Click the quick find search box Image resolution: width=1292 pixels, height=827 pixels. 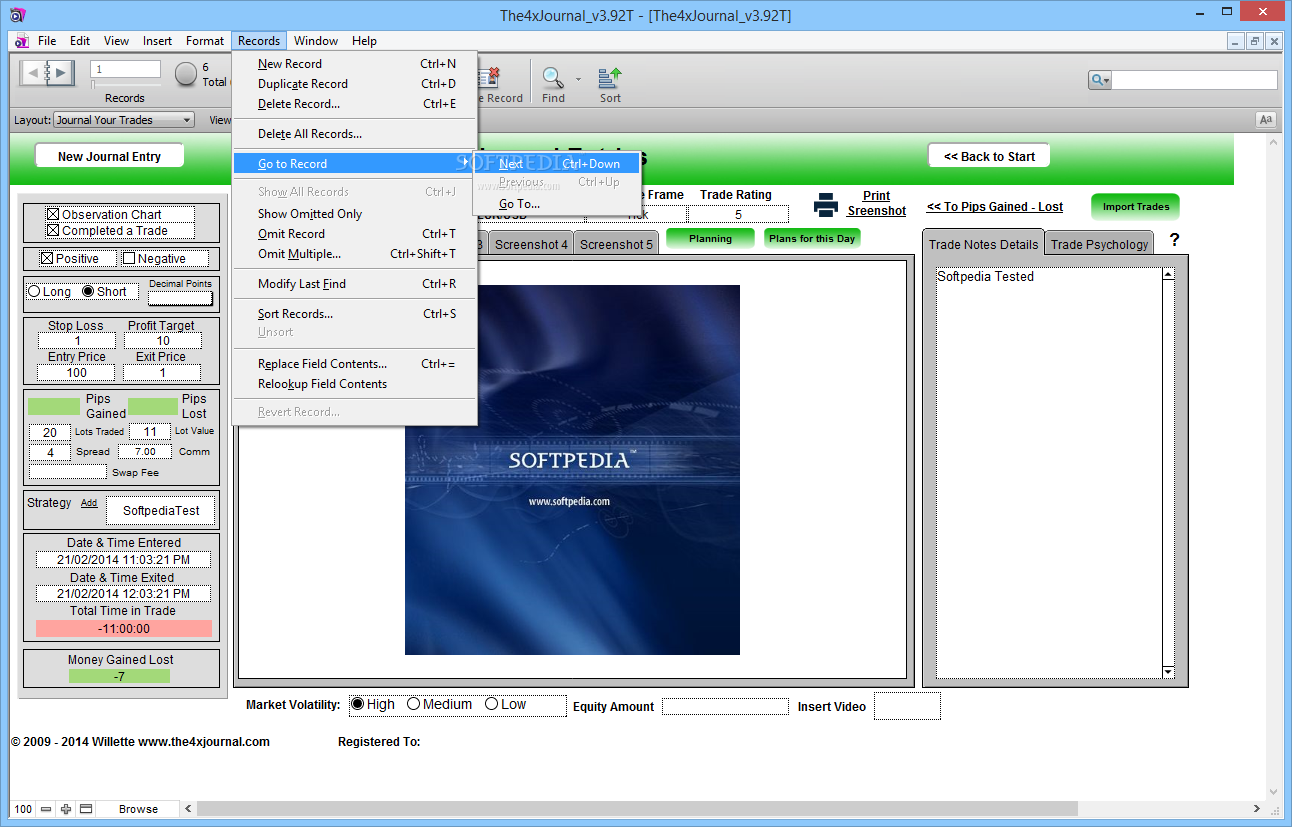pyautogui.click(x=1194, y=80)
